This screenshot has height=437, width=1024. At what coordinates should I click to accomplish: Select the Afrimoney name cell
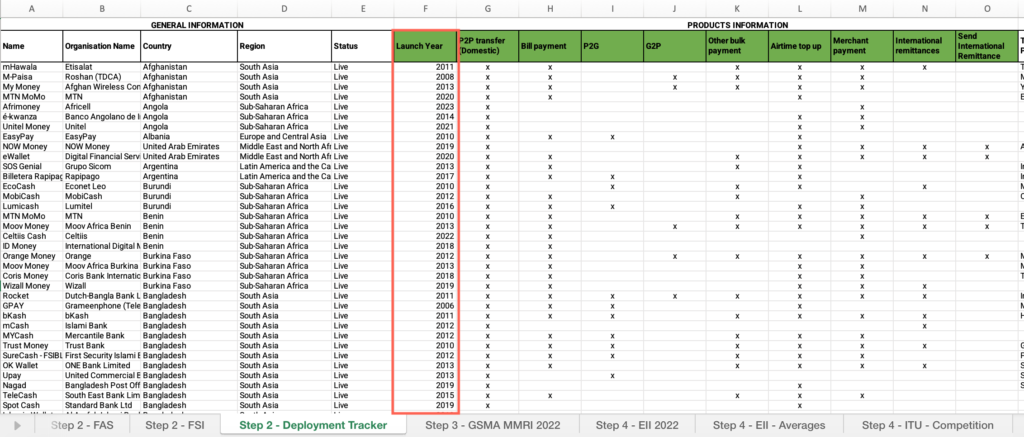[31, 107]
